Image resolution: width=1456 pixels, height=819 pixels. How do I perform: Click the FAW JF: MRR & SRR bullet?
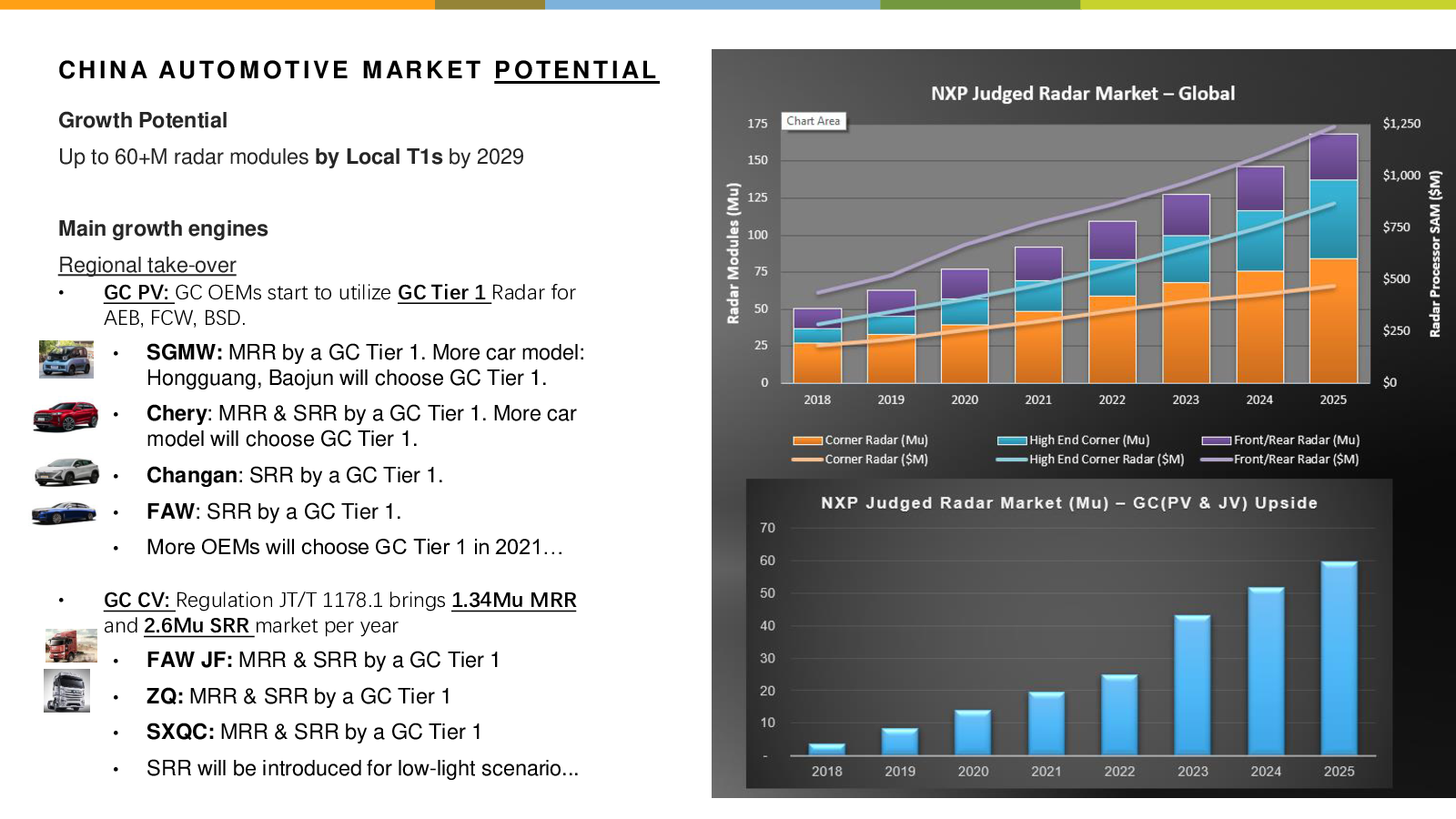pyautogui.click(x=323, y=660)
